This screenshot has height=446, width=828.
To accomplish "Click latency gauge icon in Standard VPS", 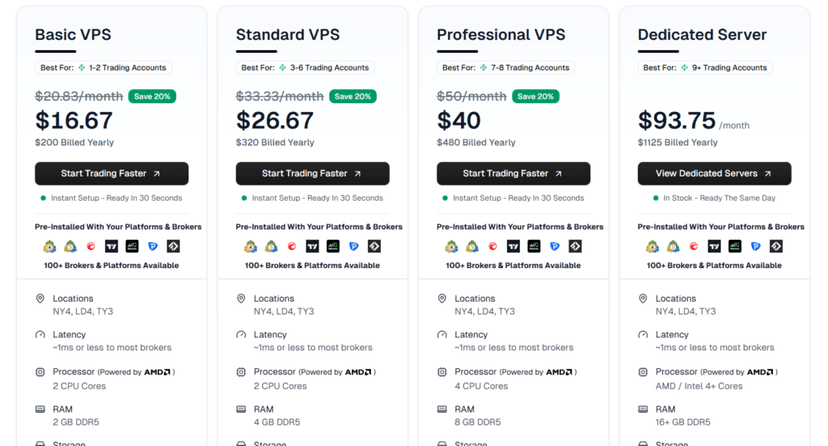I will tap(241, 335).
